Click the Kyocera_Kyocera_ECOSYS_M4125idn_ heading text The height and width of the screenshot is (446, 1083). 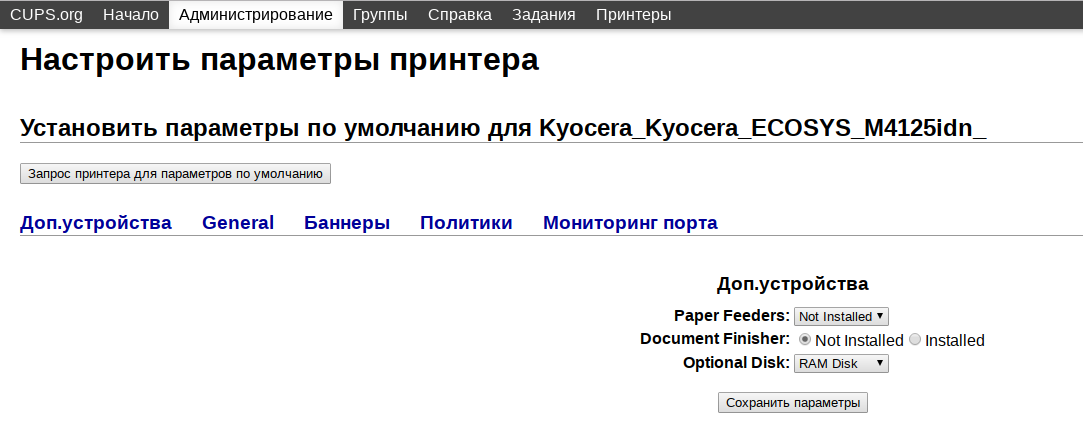(763, 128)
